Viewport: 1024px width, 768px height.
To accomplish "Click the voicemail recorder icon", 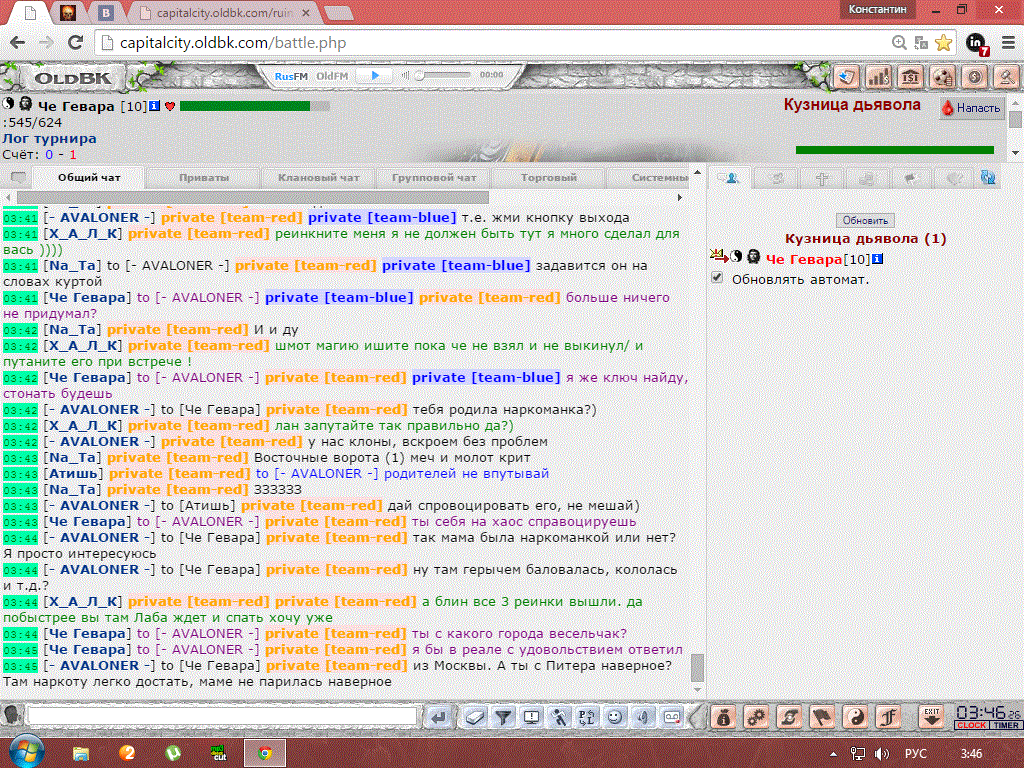I will pos(672,718).
